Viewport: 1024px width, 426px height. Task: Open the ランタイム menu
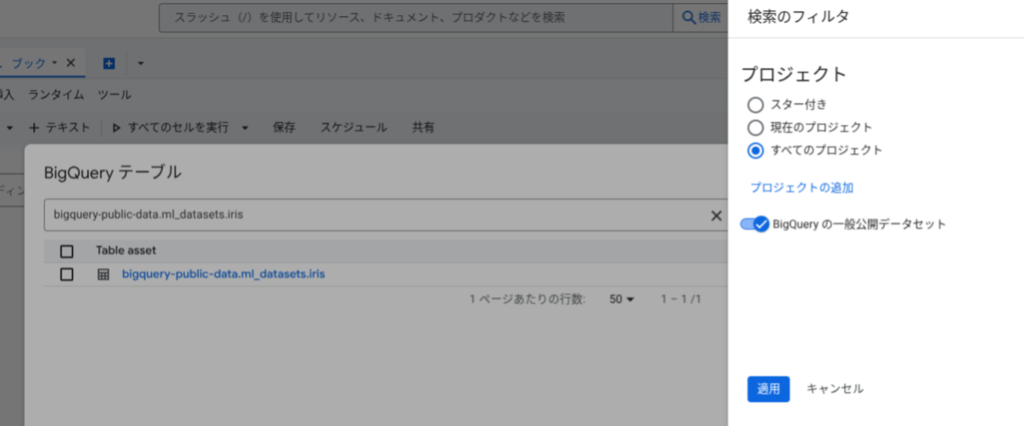(56, 95)
